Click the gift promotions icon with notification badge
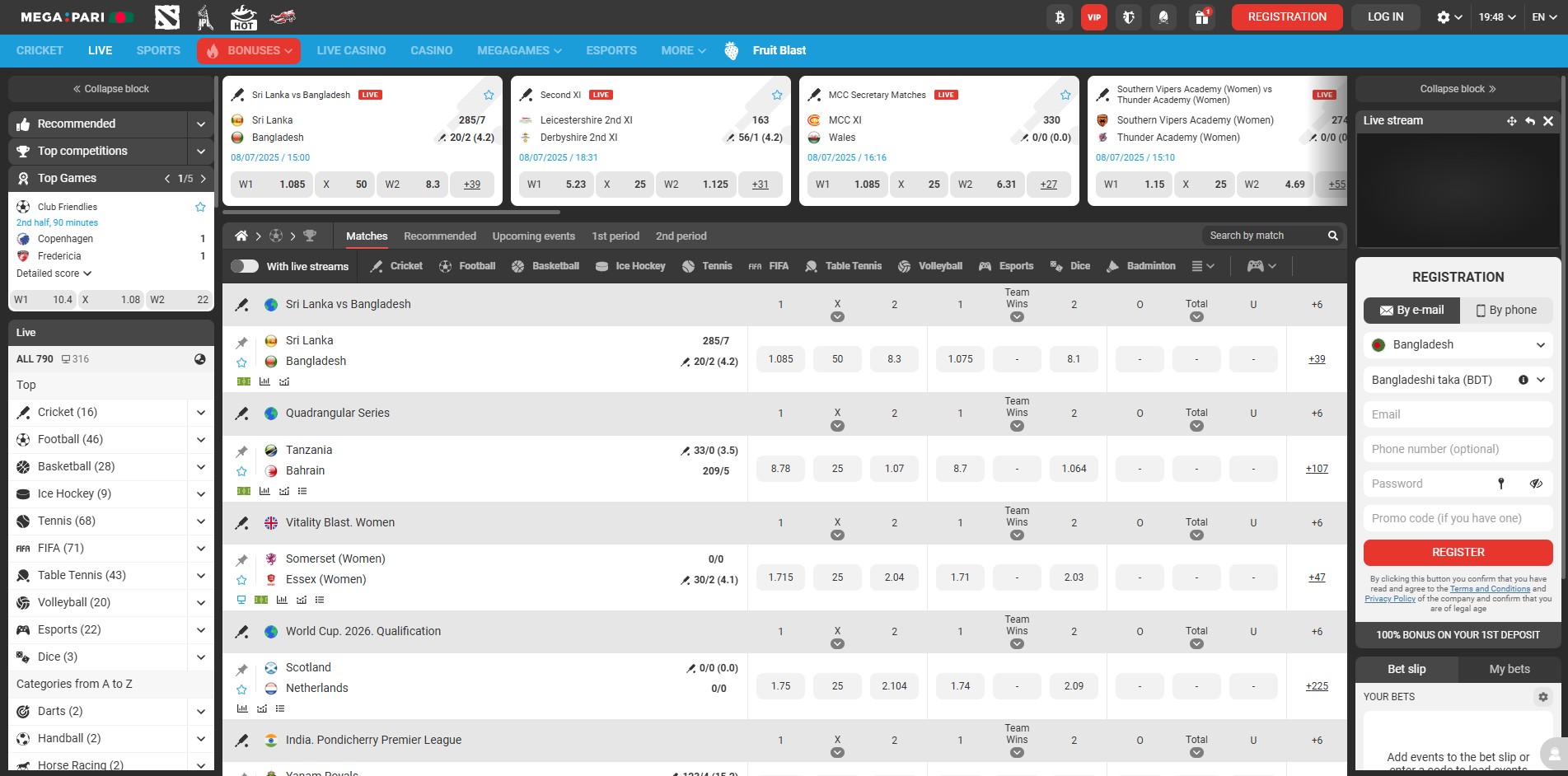 (x=1202, y=16)
